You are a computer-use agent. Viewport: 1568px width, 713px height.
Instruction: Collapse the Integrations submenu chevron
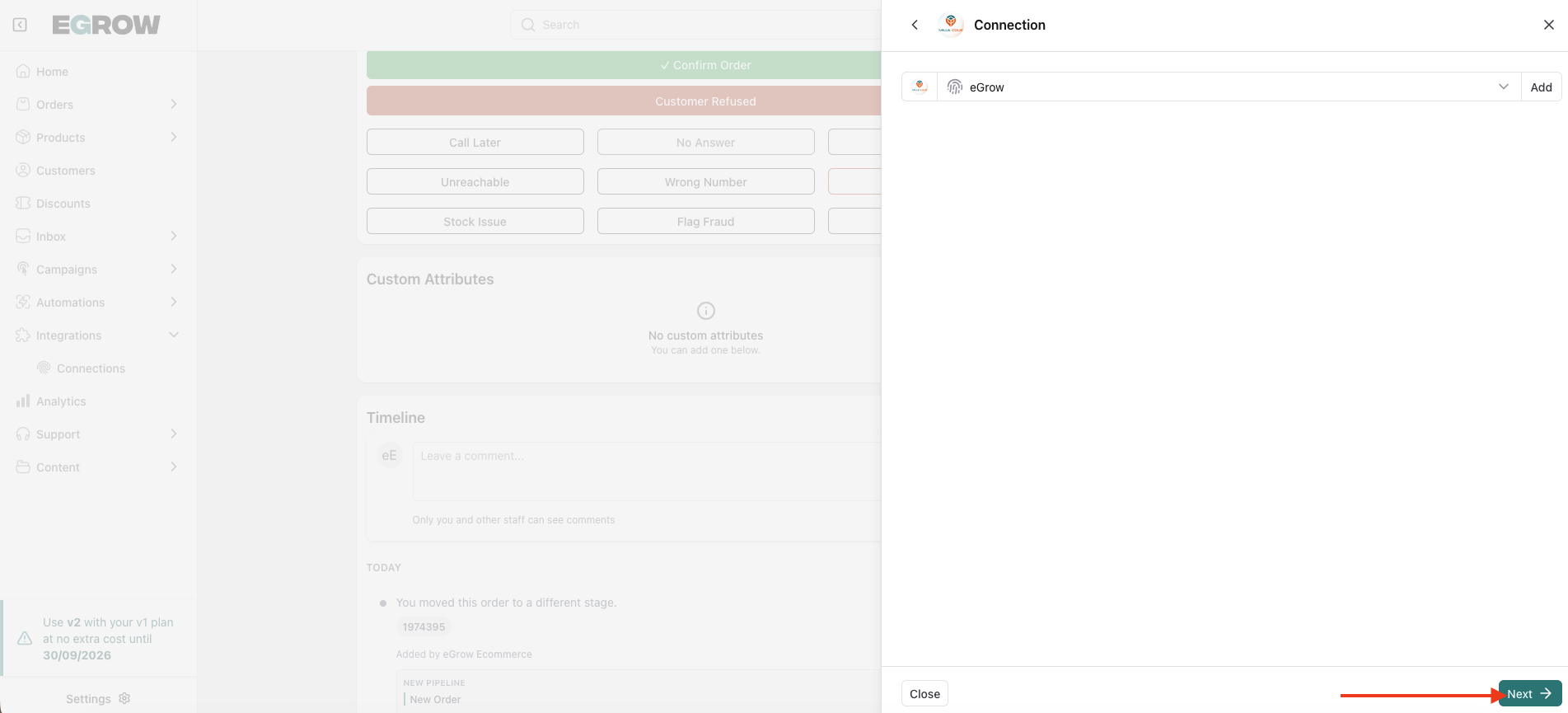click(174, 335)
